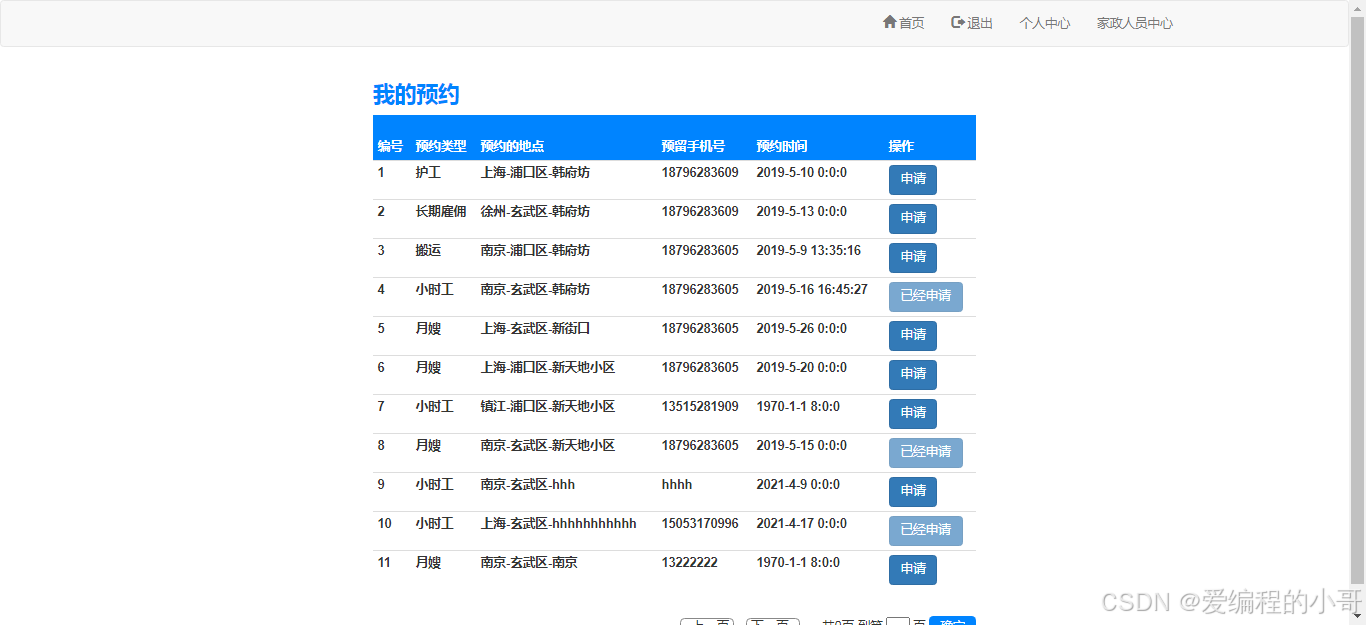
Task: Go to 首页 via the nav link
Action: 911,23
